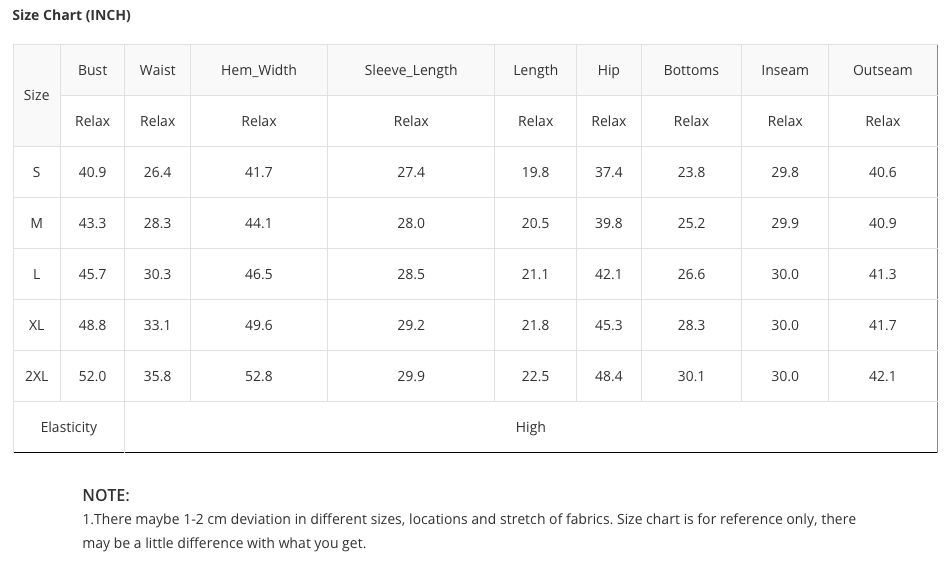Screen dimensions: 952x567
Task: Click bust value 40.9 for size S
Action: coord(92,172)
